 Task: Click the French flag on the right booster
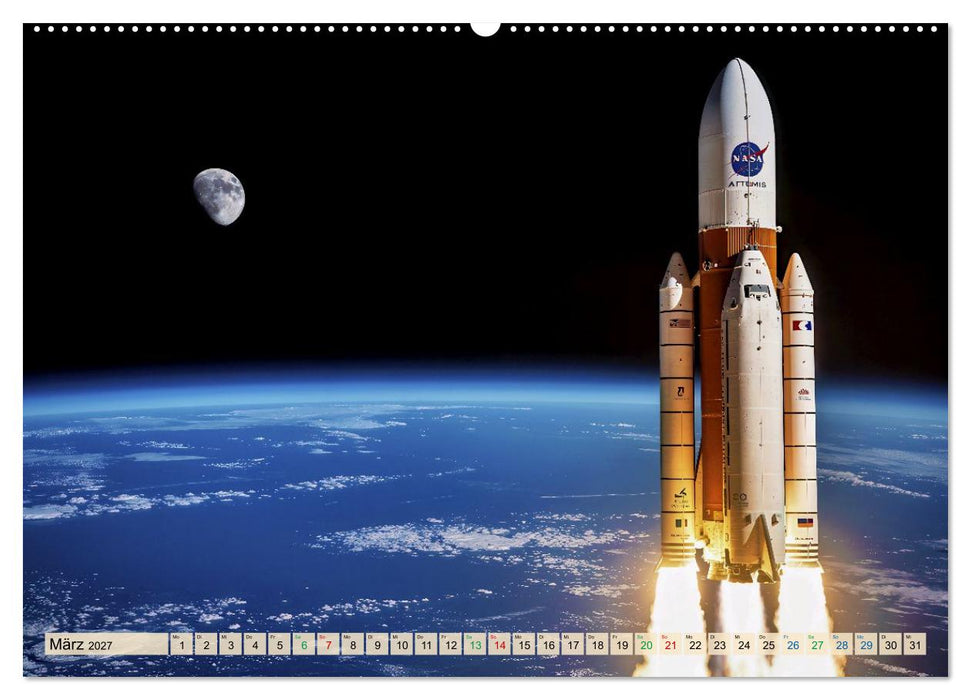pyautogui.click(x=801, y=325)
